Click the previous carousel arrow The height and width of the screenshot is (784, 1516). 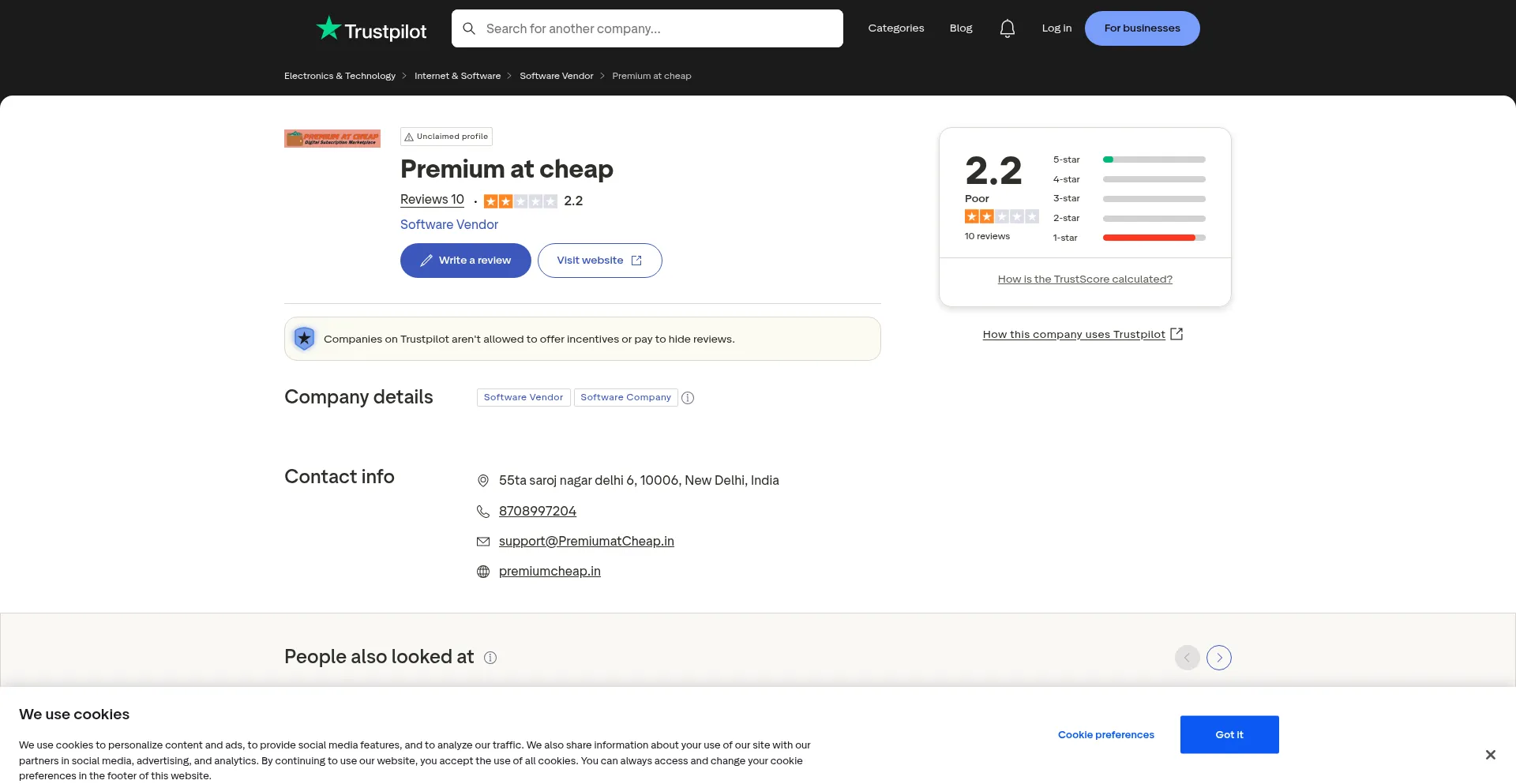point(1187,658)
